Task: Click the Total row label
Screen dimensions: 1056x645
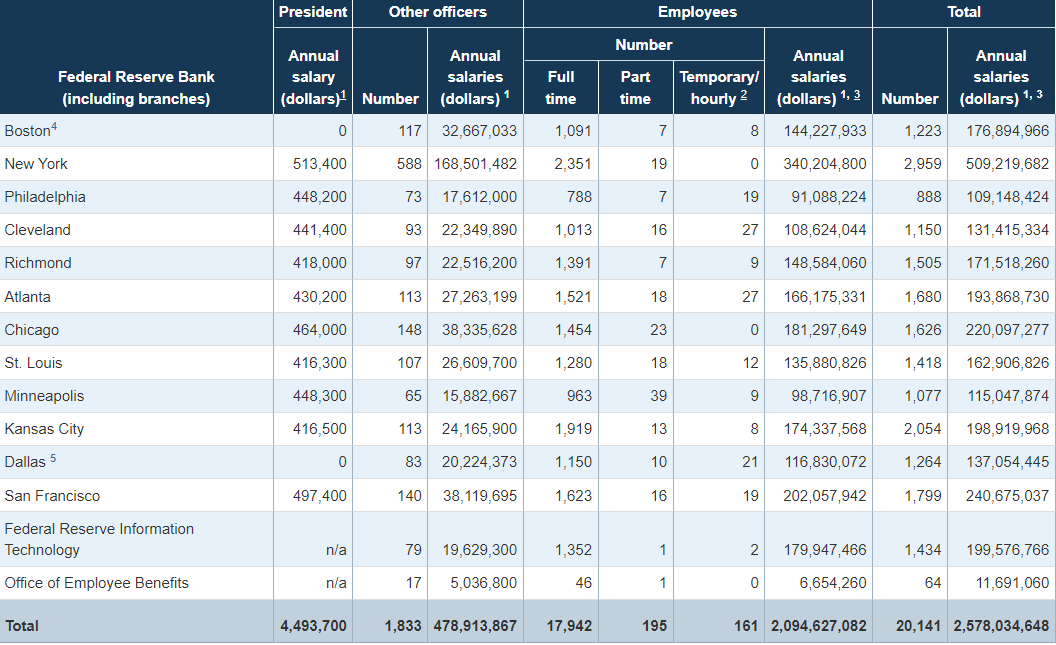Action: tap(22, 625)
